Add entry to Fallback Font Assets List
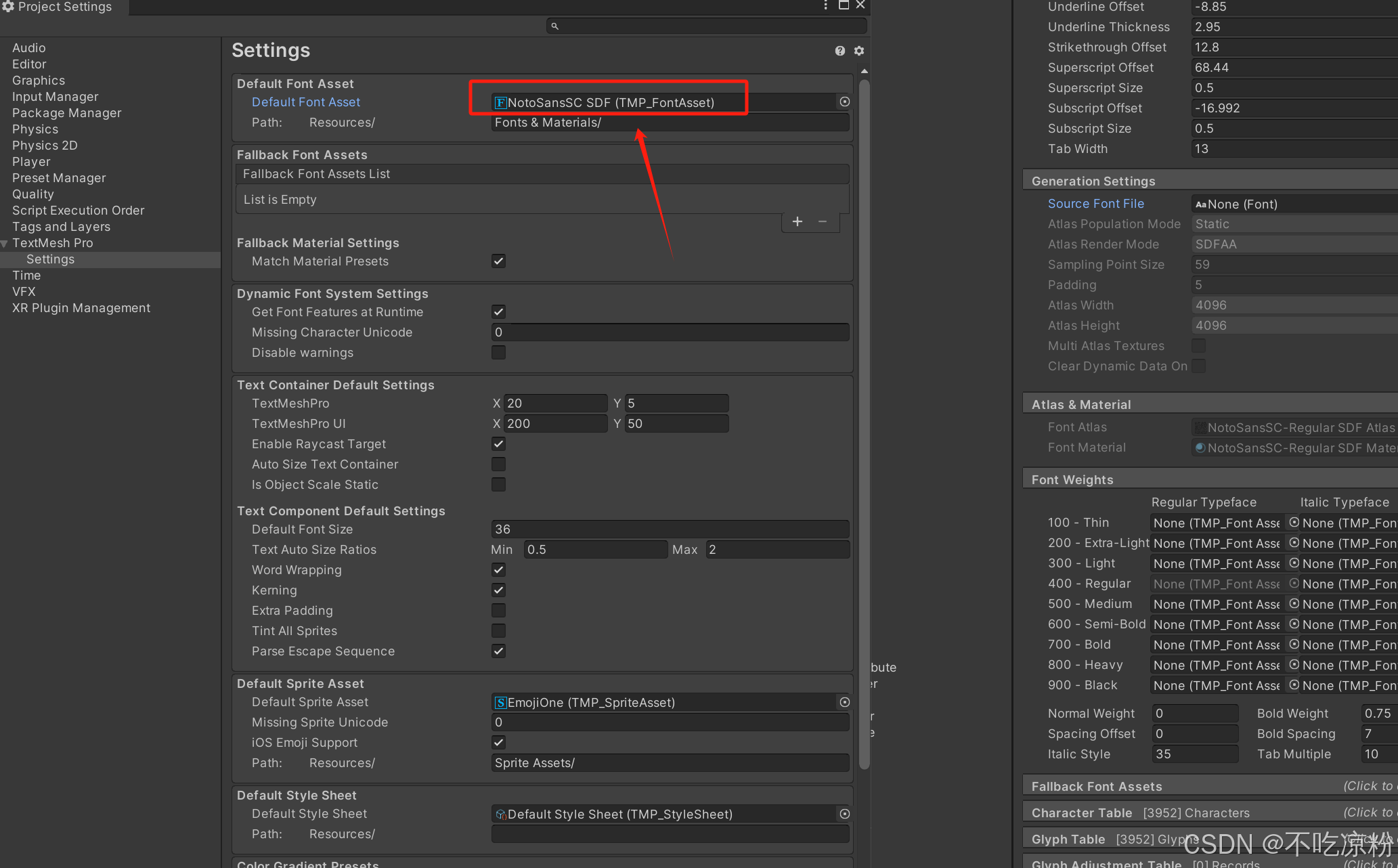 point(798,221)
